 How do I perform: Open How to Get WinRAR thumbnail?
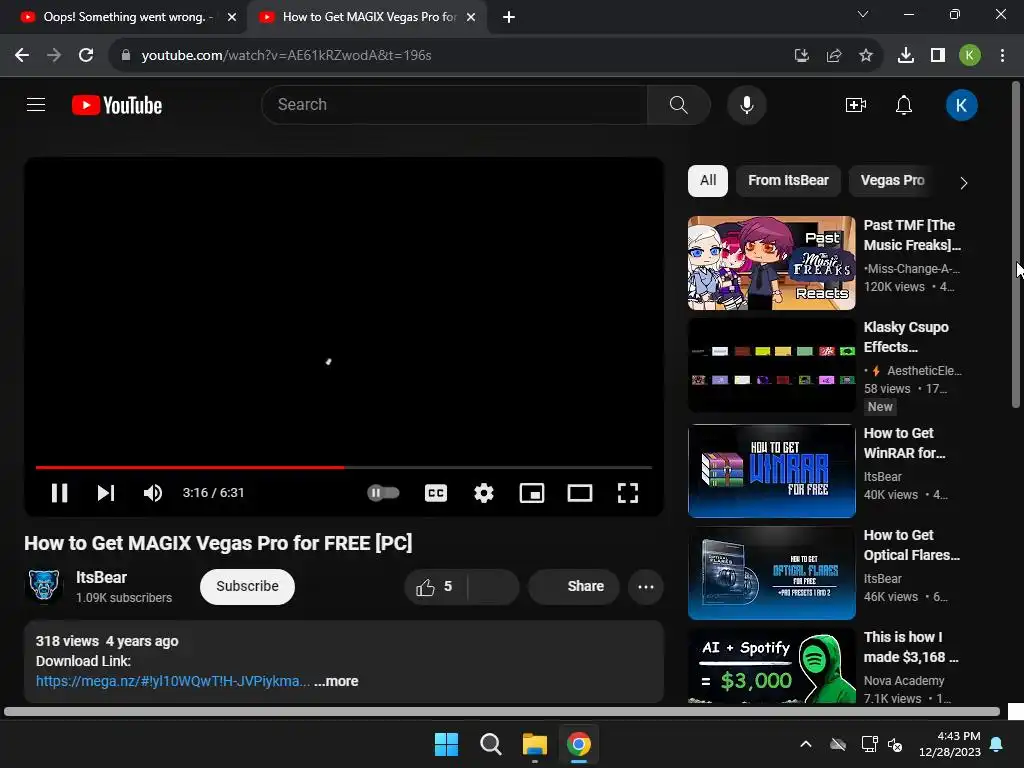point(771,471)
